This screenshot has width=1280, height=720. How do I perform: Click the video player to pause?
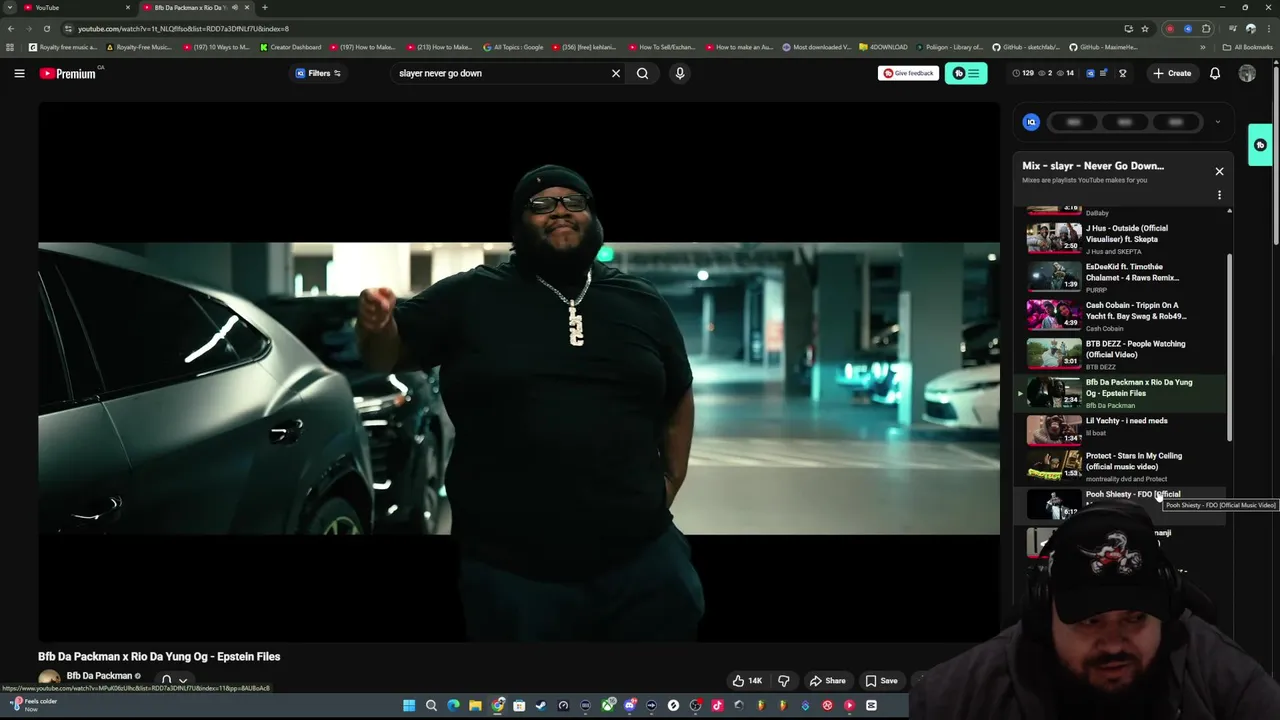pyautogui.click(x=519, y=372)
